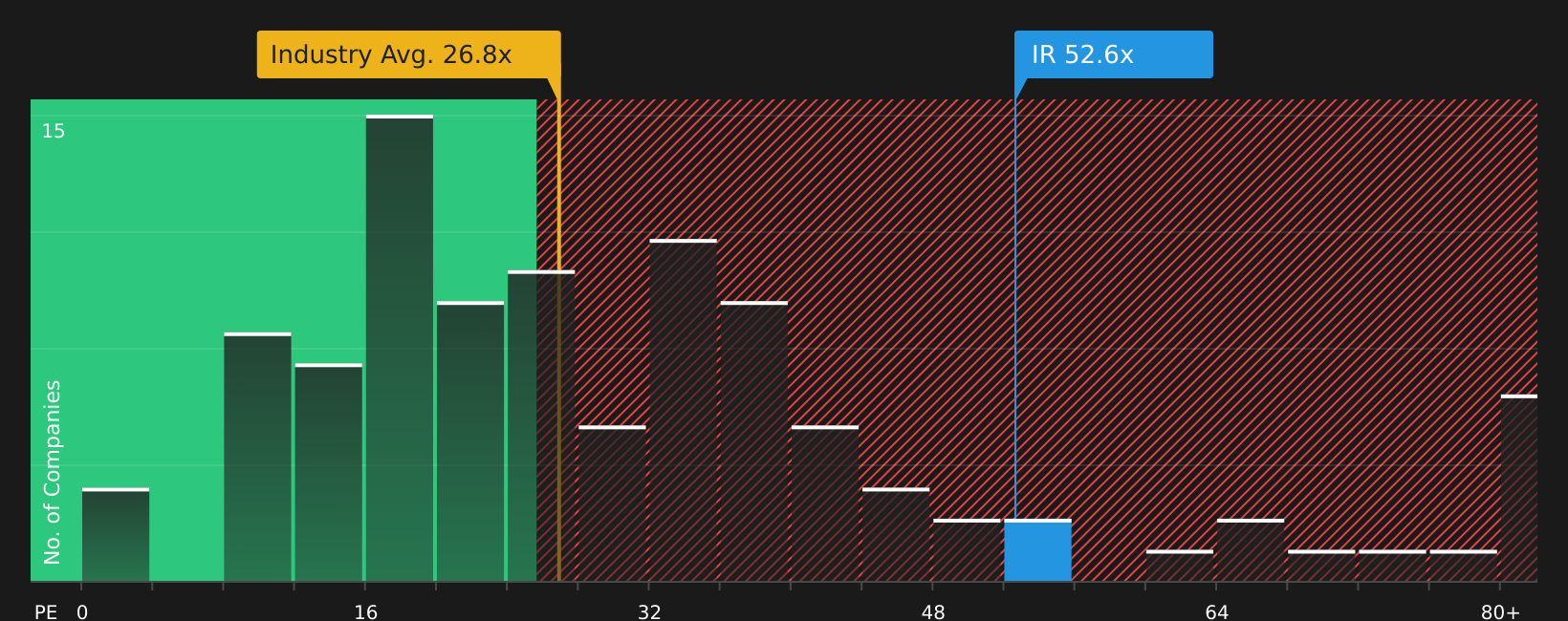1568x621 pixels.
Task: Click the x-axis label 80+
Action: pyautogui.click(x=1500, y=611)
